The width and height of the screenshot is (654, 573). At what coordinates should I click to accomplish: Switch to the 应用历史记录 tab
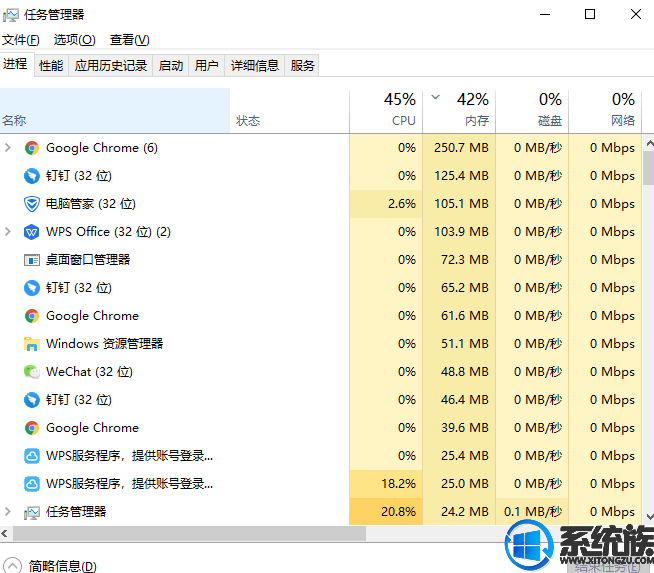tap(111, 65)
